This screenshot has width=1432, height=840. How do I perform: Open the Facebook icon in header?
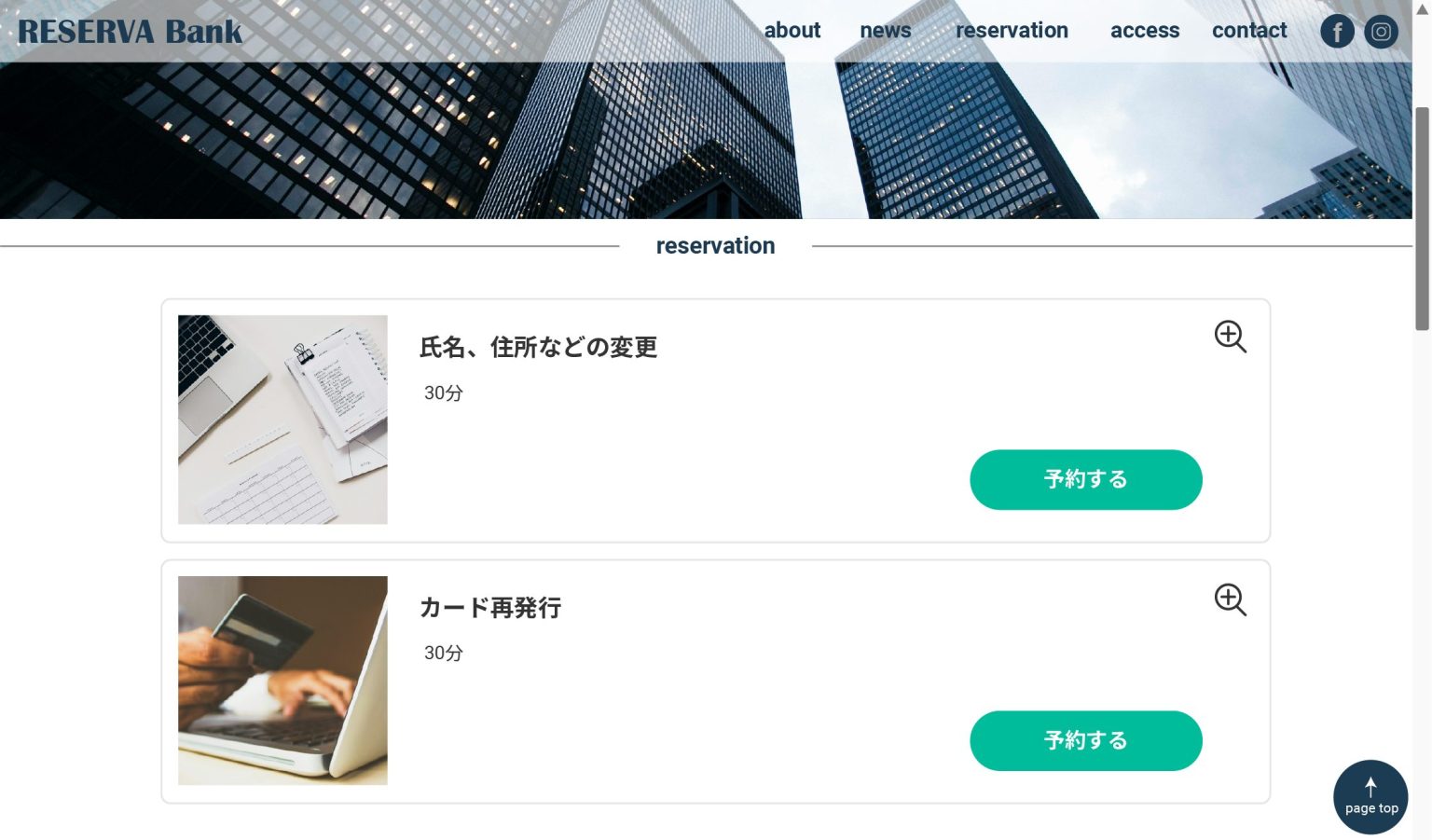[1337, 32]
